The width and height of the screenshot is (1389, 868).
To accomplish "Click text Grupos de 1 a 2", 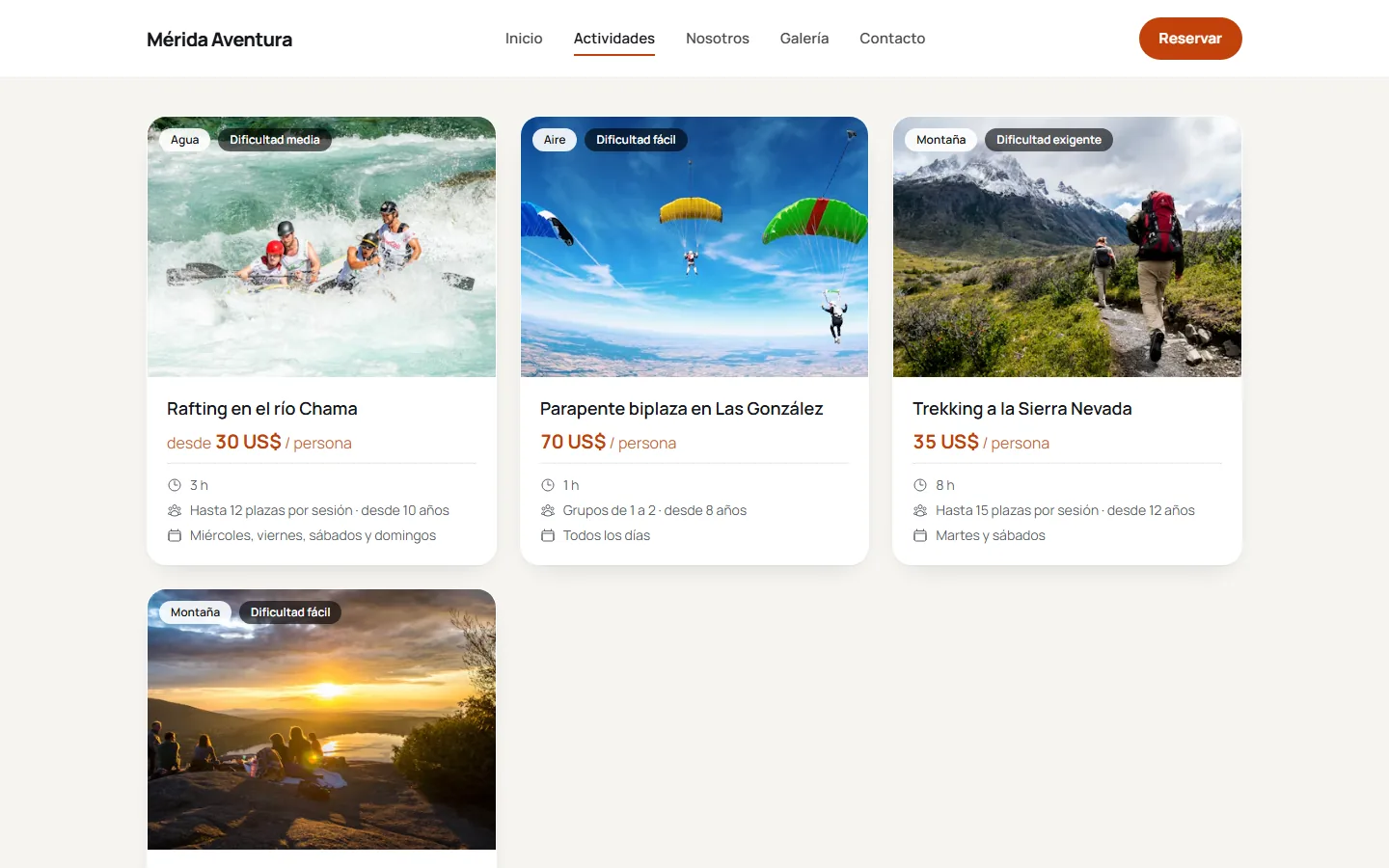I will [x=610, y=510].
